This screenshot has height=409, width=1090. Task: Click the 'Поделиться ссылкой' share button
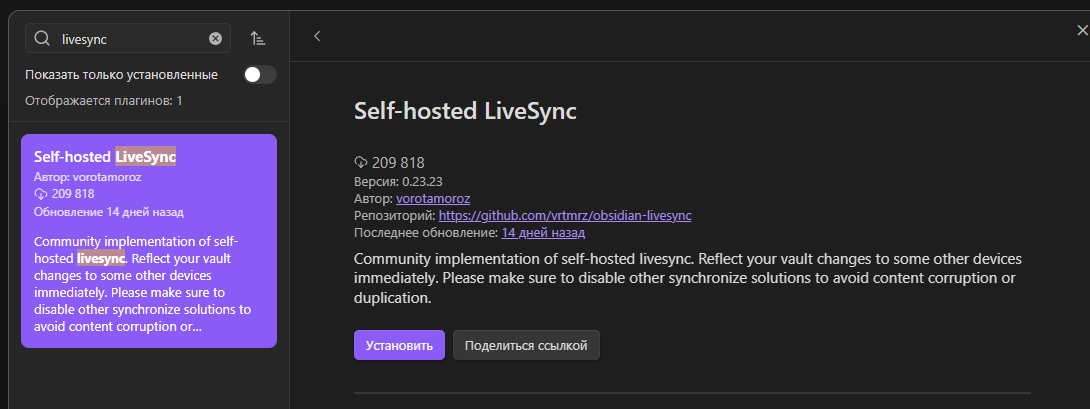coord(526,345)
